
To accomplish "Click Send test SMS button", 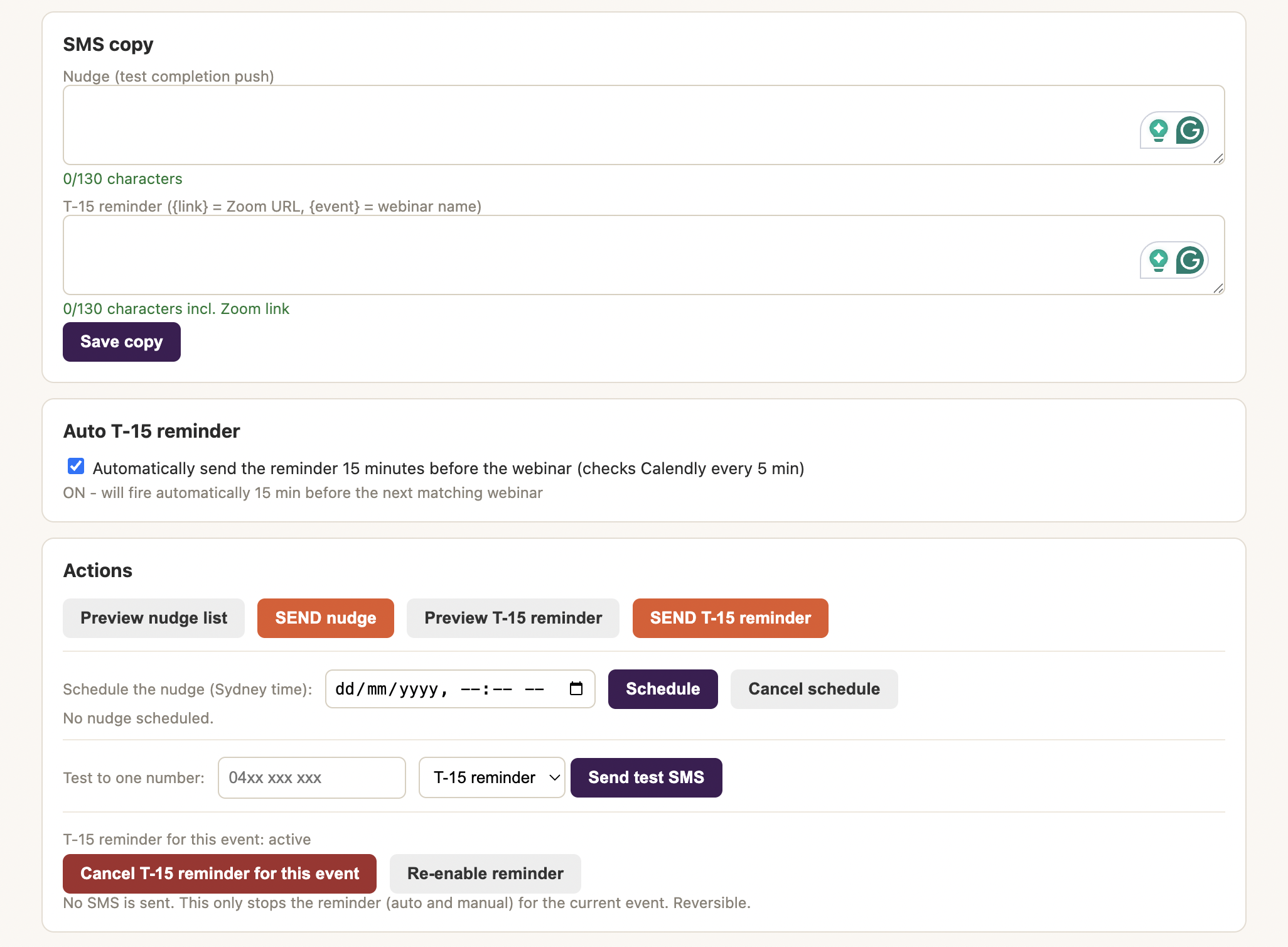I will coord(647,777).
